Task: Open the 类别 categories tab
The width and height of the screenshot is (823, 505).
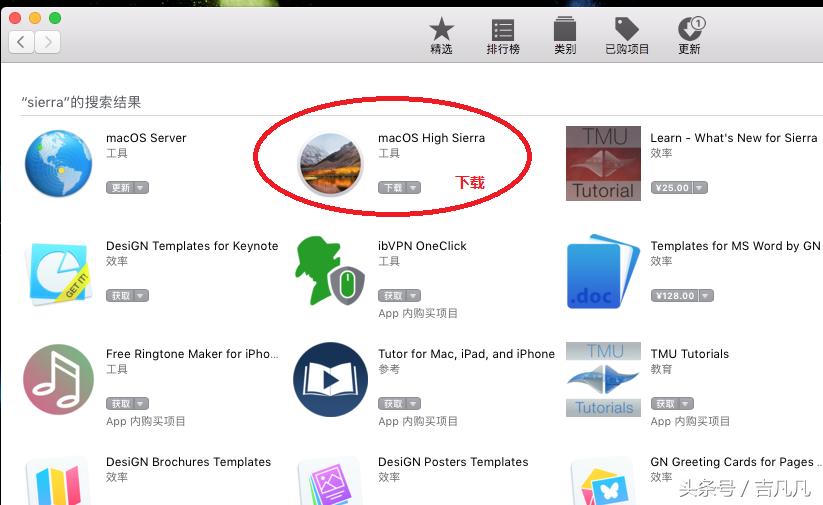Action: click(x=565, y=36)
